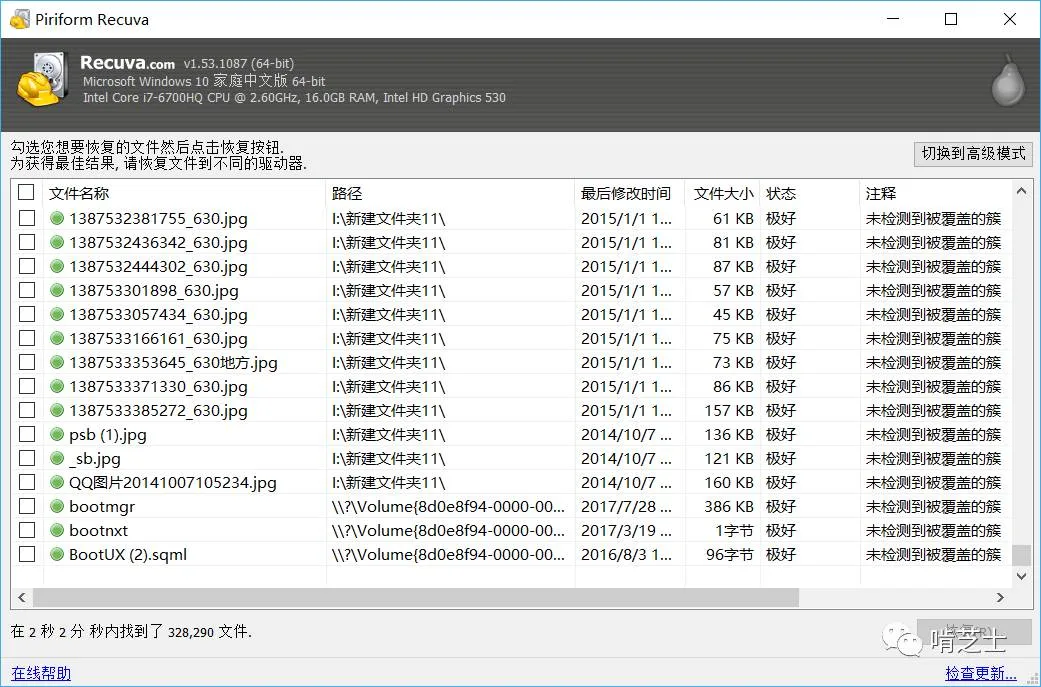Click the list's scroll down arrow

pos(1022,576)
